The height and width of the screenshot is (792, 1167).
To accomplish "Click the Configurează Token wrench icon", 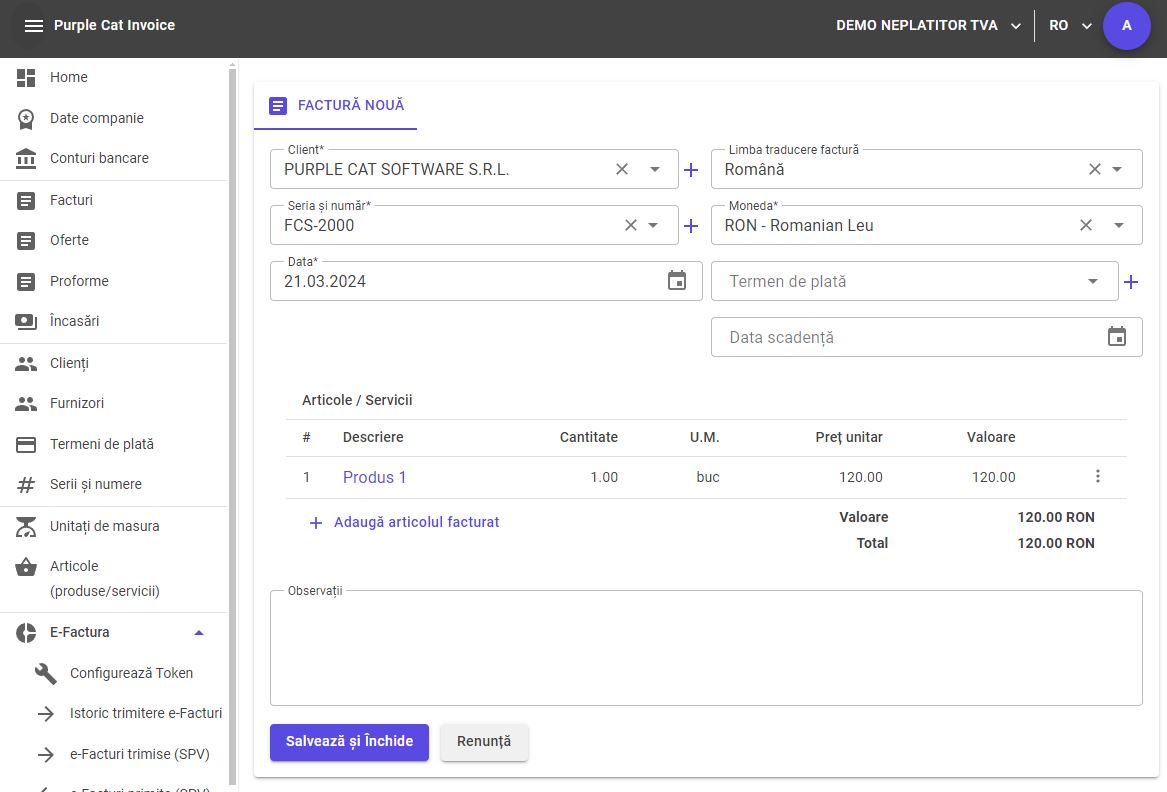I will [x=46, y=674].
